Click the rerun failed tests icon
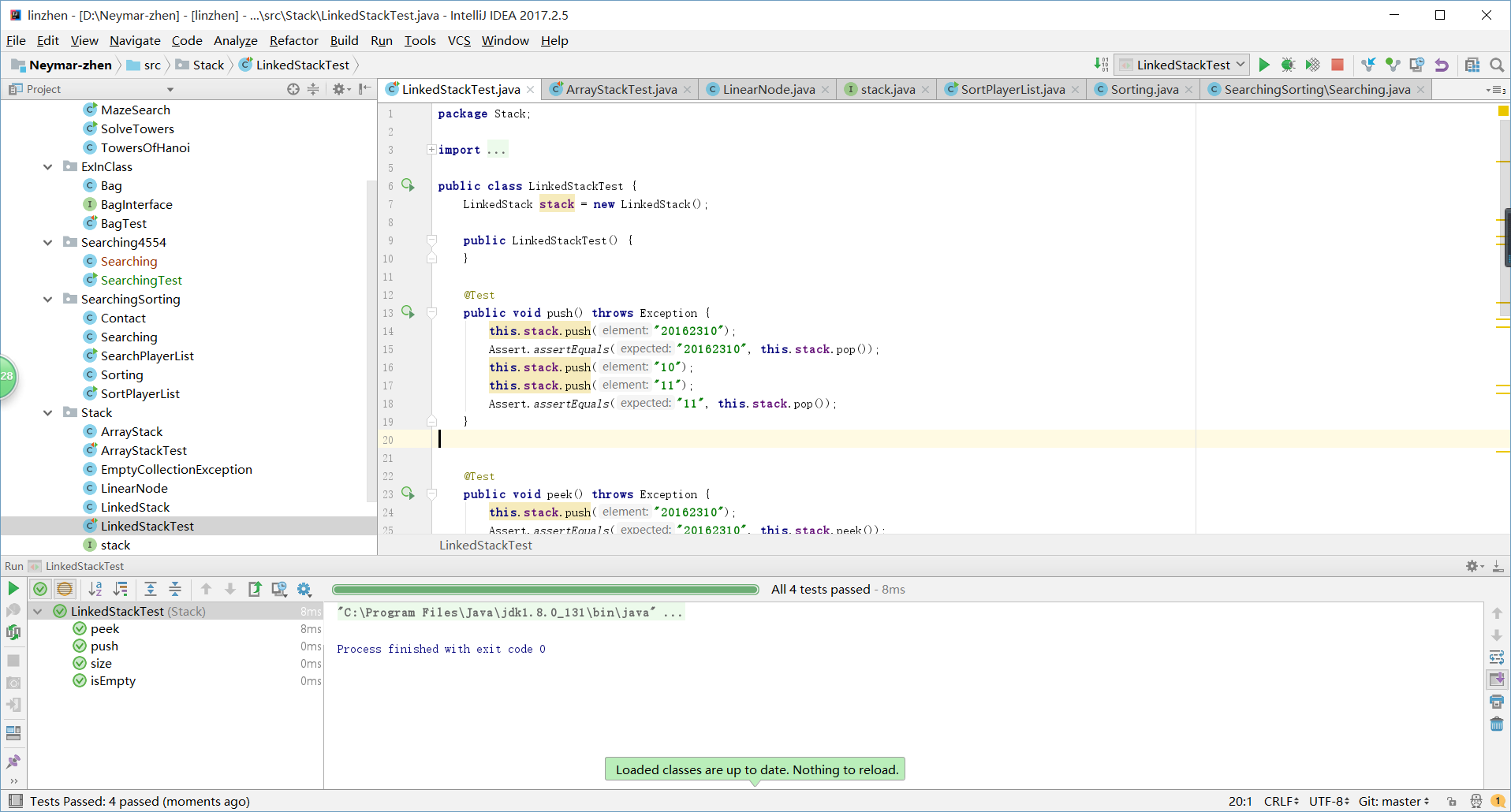 coord(13,610)
